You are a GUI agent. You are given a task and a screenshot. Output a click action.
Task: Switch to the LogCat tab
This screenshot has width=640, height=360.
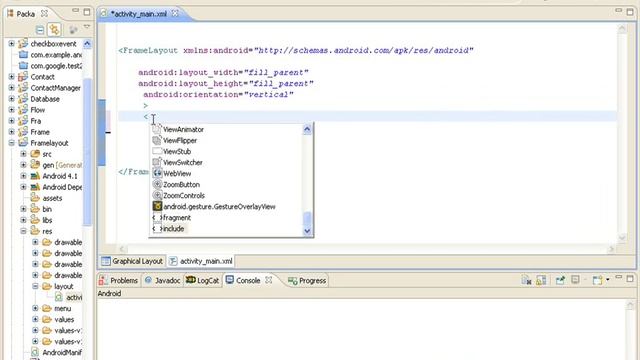[203, 280]
